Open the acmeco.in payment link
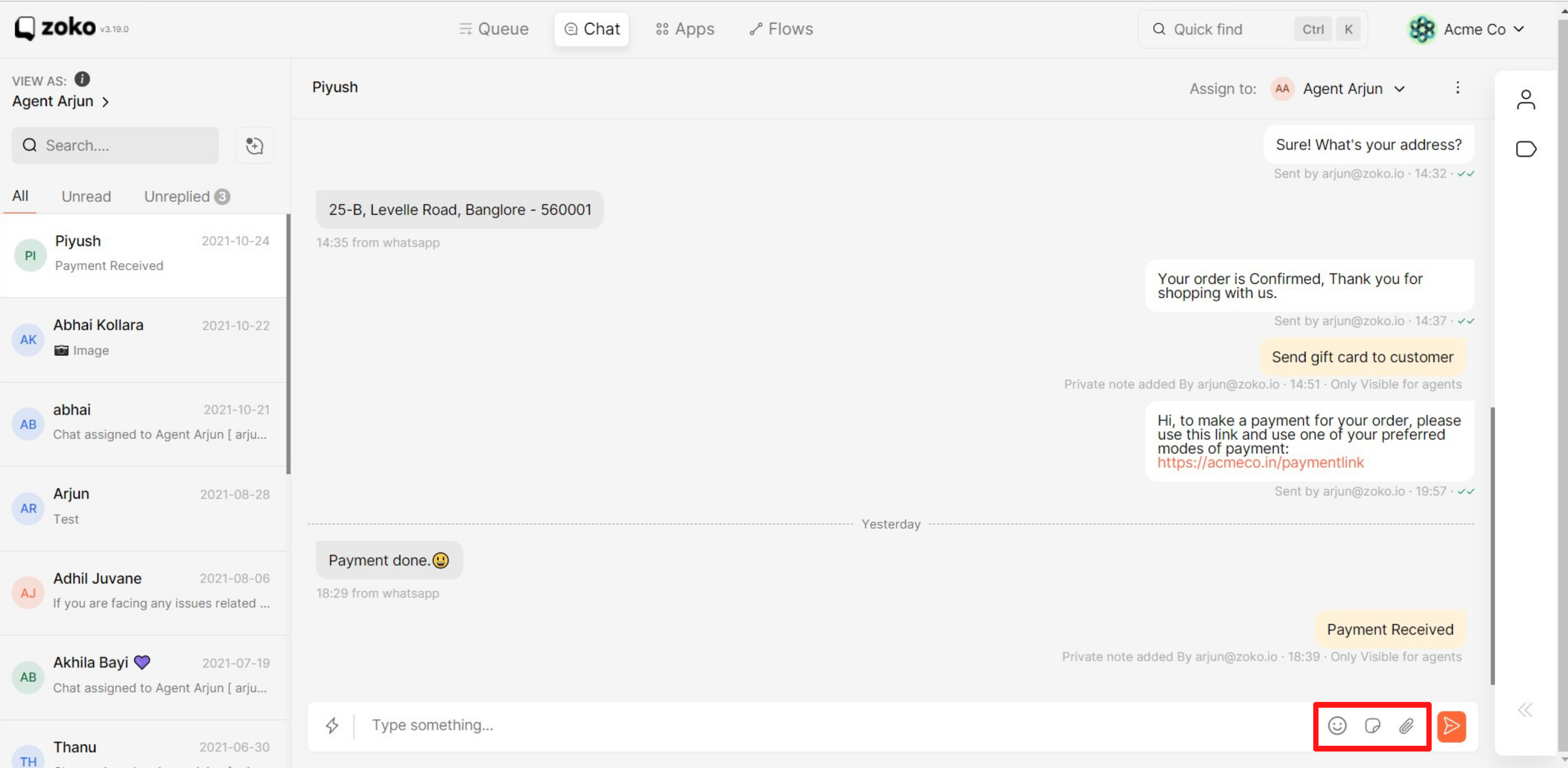 [x=1261, y=463]
